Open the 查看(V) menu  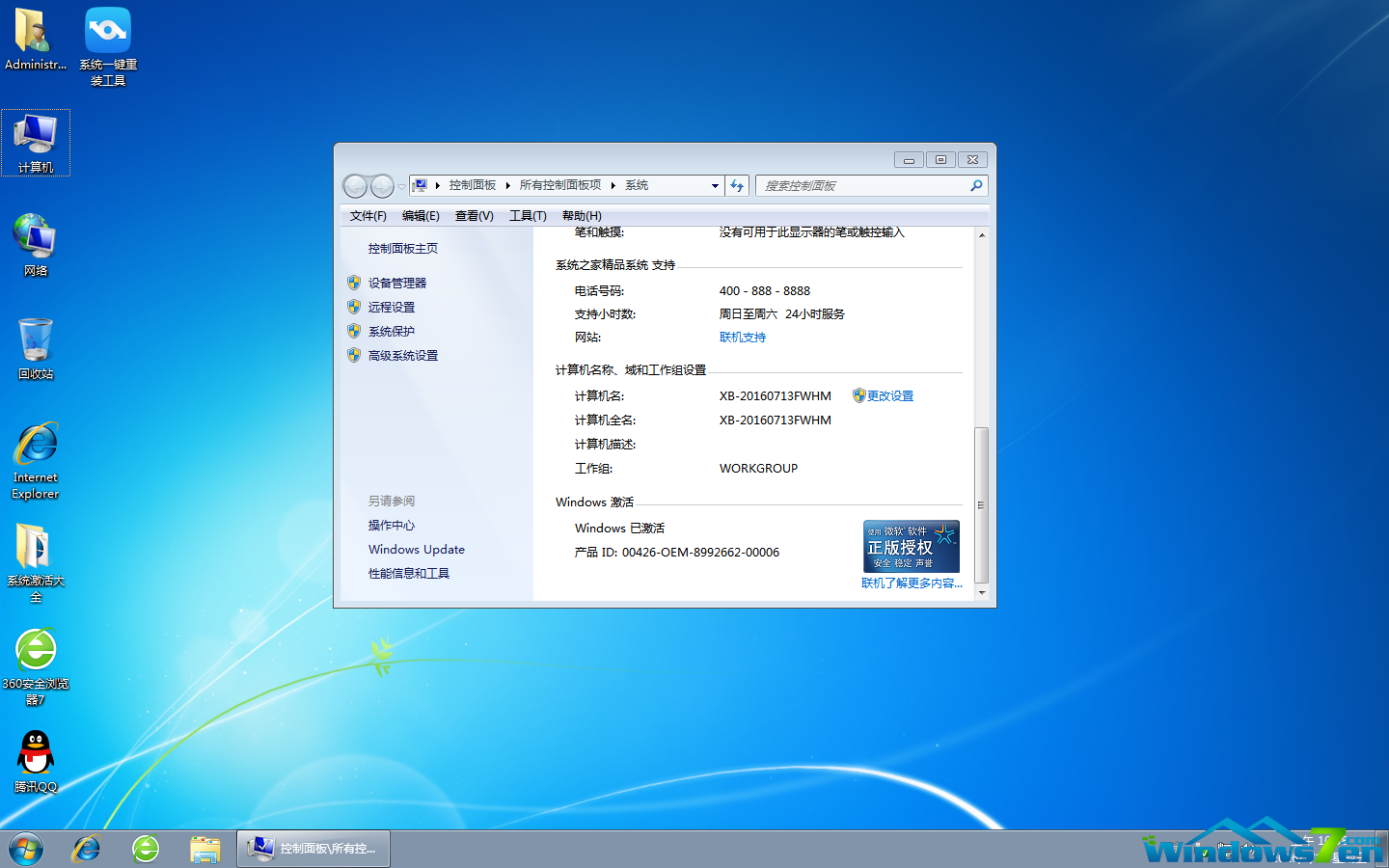(x=474, y=215)
